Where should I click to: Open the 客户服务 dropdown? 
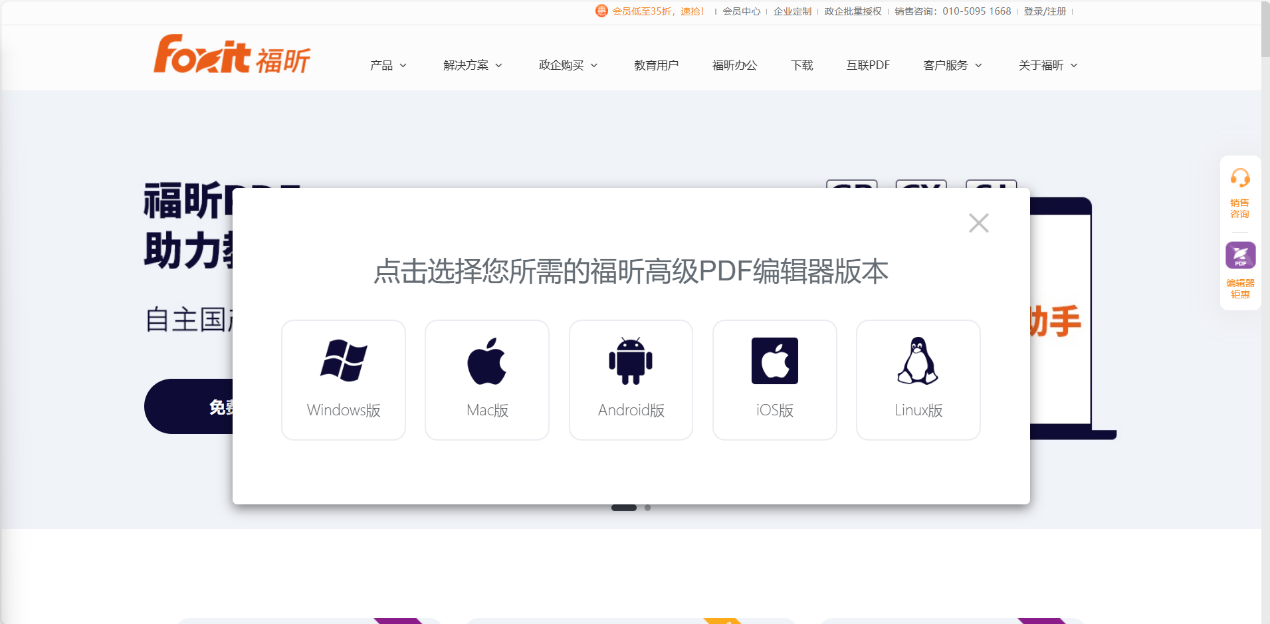click(947, 64)
